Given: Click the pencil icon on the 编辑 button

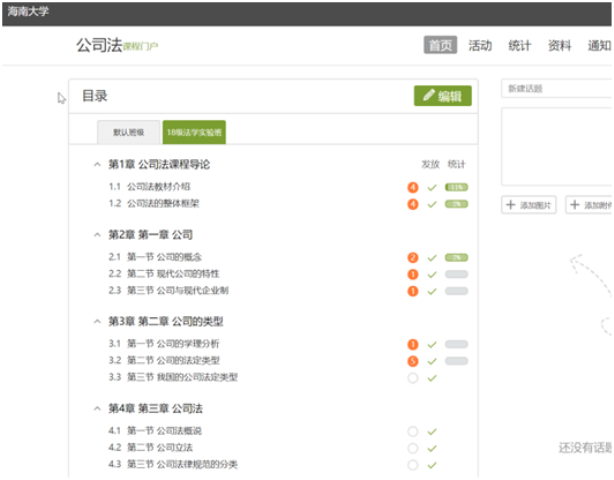Looking at the screenshot, I should pyautogui.click(x=429, y=96).
